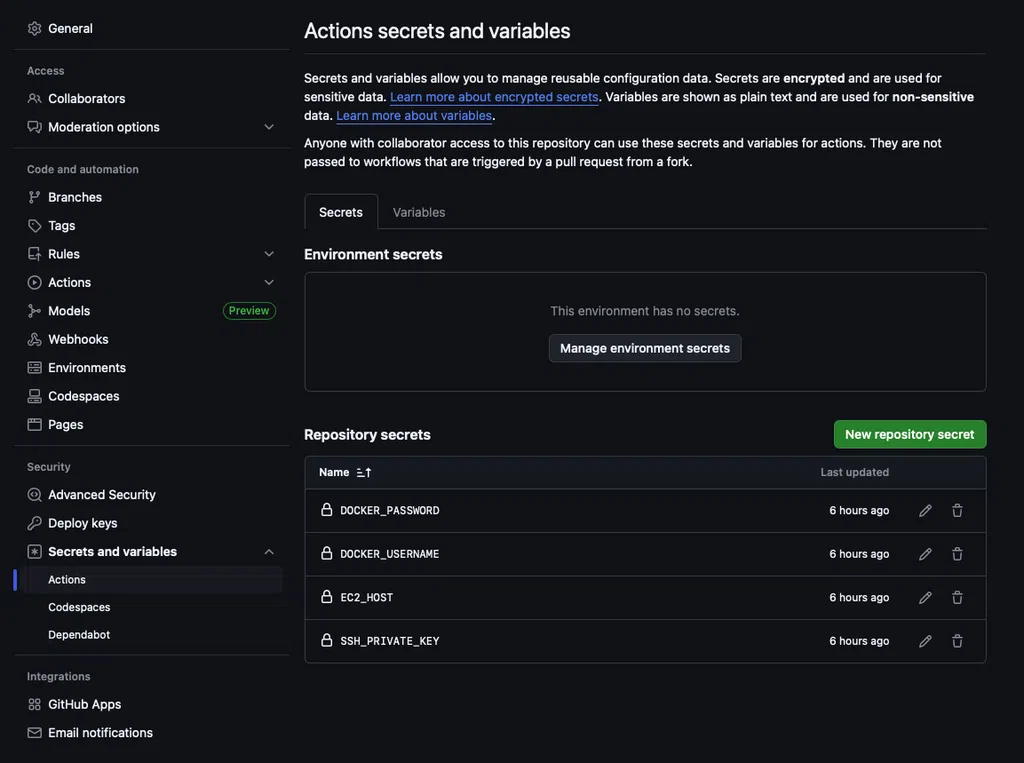Viewport: 1024px width, 763px height.
Task: Click the mail icon beside Email notifications
Action: pyautogui.click(x=35, y=733)
